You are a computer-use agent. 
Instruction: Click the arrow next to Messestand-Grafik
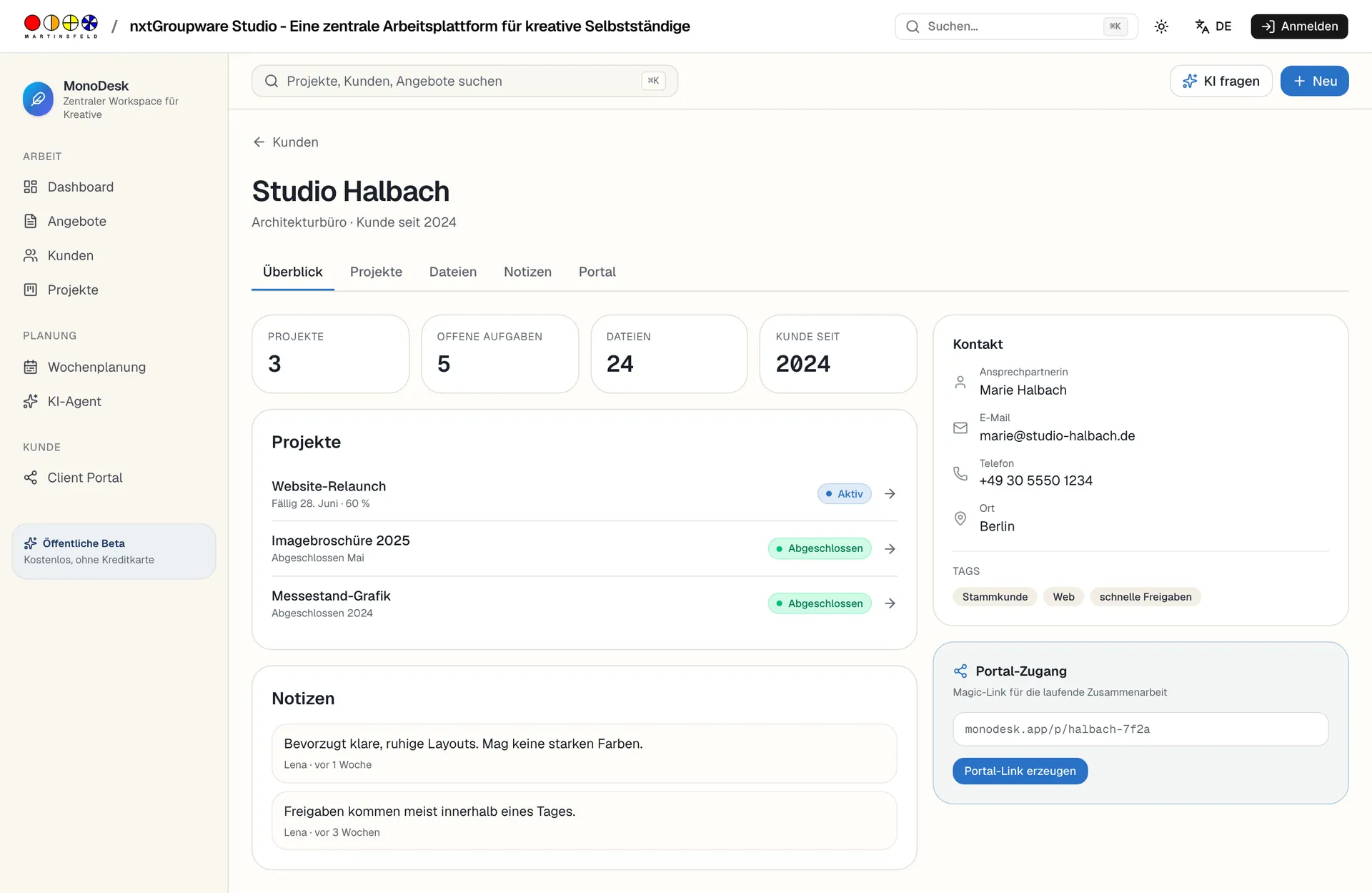pyautogui.click(x=890, y=603)
